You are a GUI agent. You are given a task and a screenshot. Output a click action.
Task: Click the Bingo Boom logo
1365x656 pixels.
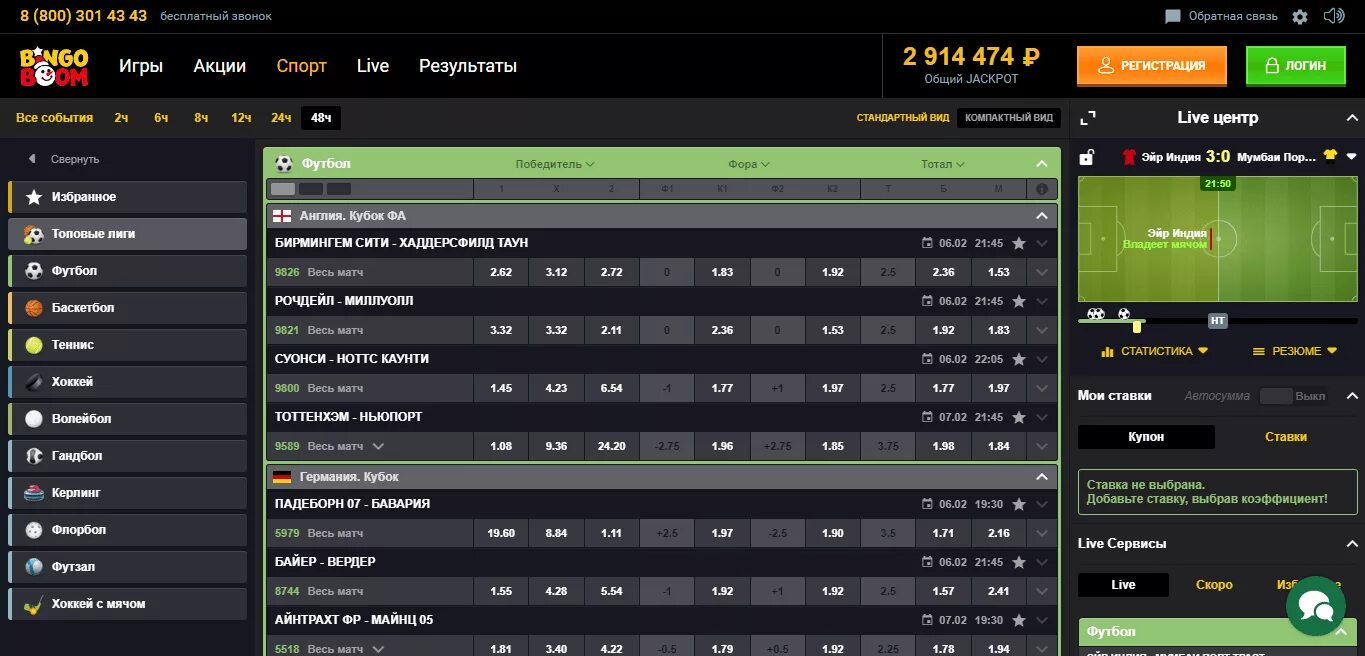[54, 66]
